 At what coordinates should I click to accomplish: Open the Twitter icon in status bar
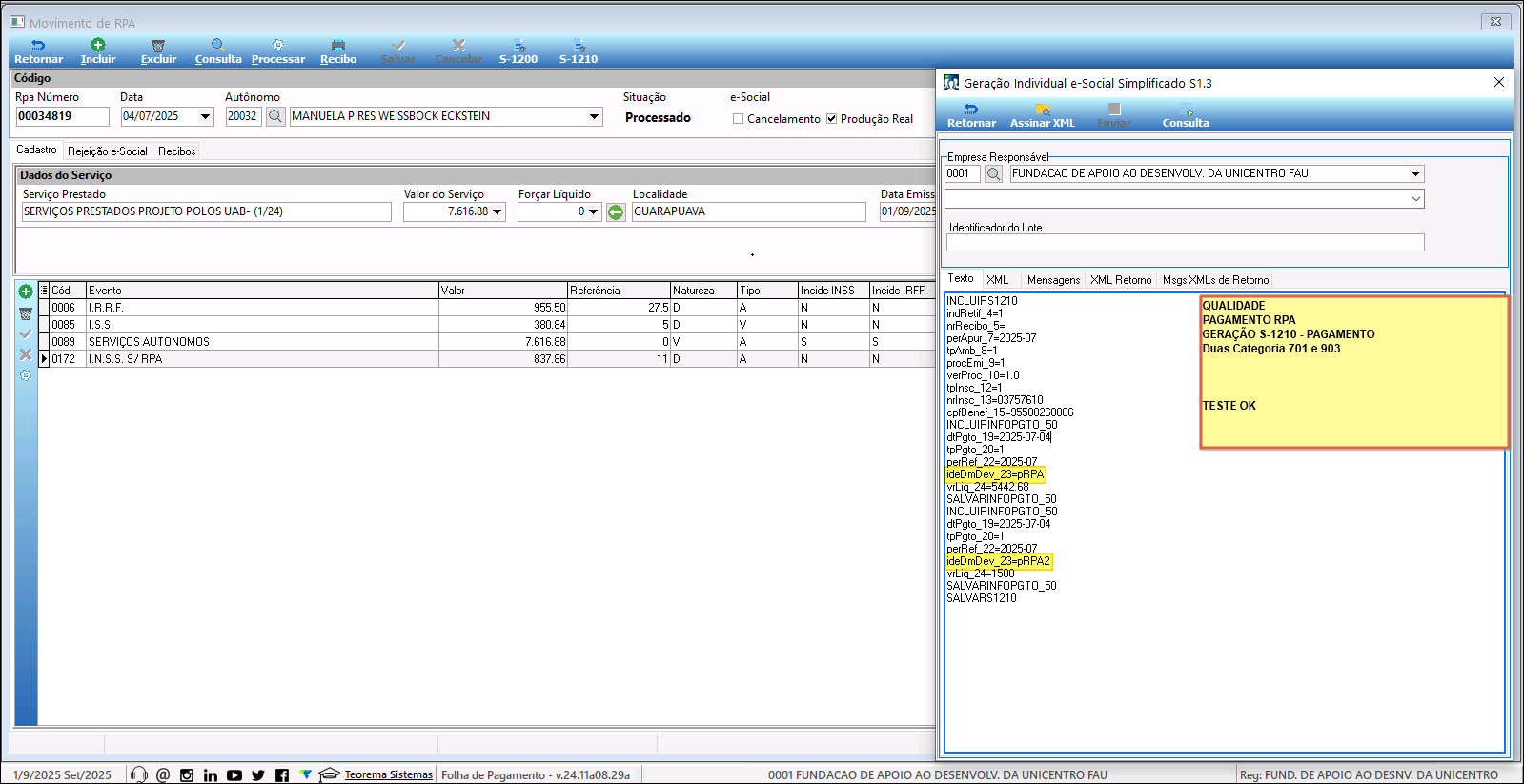(258, 774)
